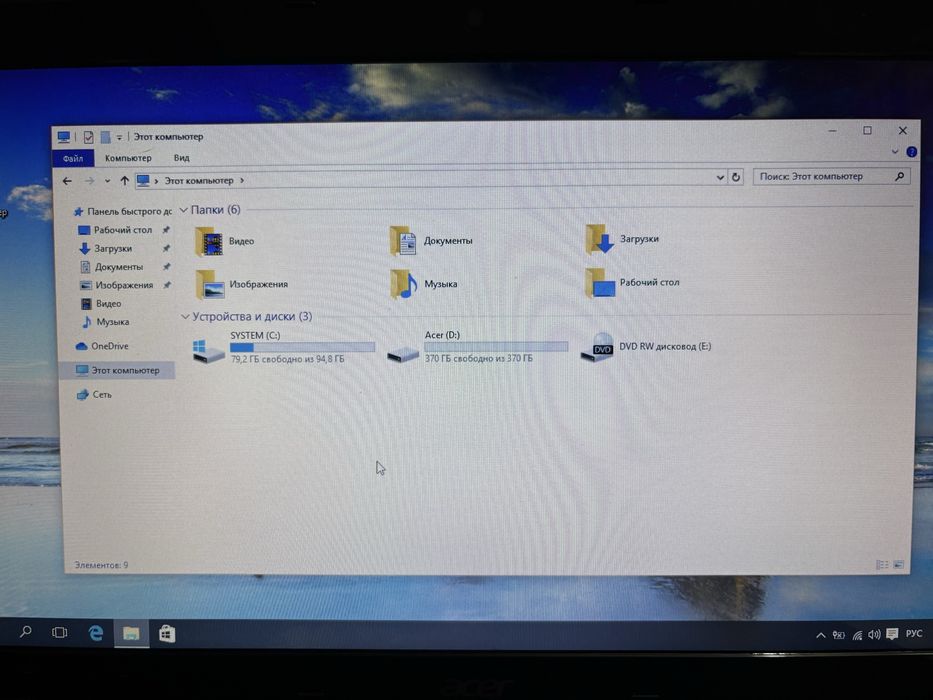The height and width of the screenshot is (700, 933).
Task: Show hidden system tray icons
Action: pos(821,636)
